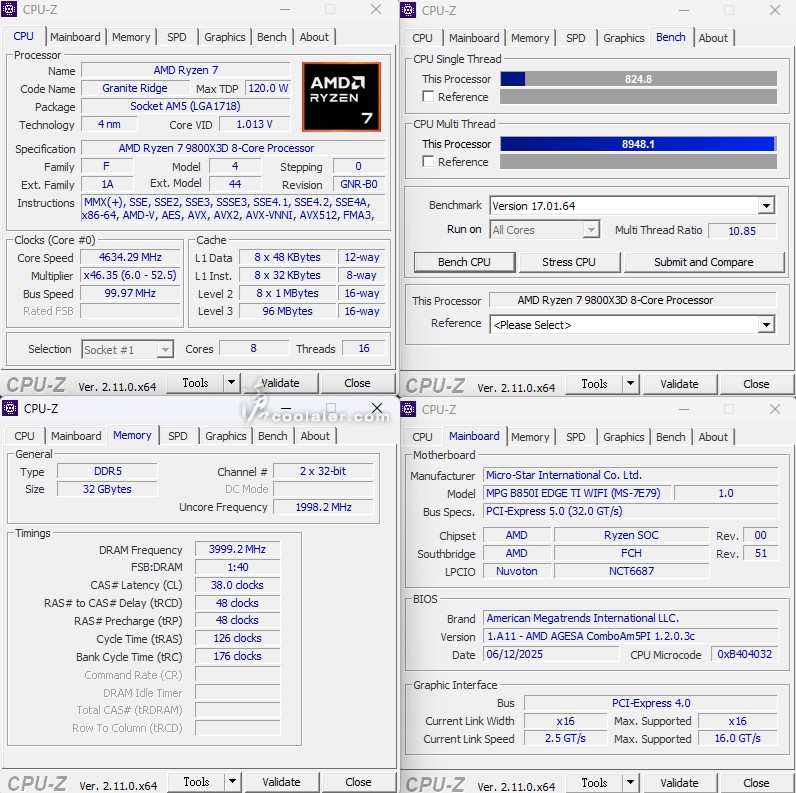Click motherboard Model MPG B850I EDGE TI WIFI

(x=576, y=493)
